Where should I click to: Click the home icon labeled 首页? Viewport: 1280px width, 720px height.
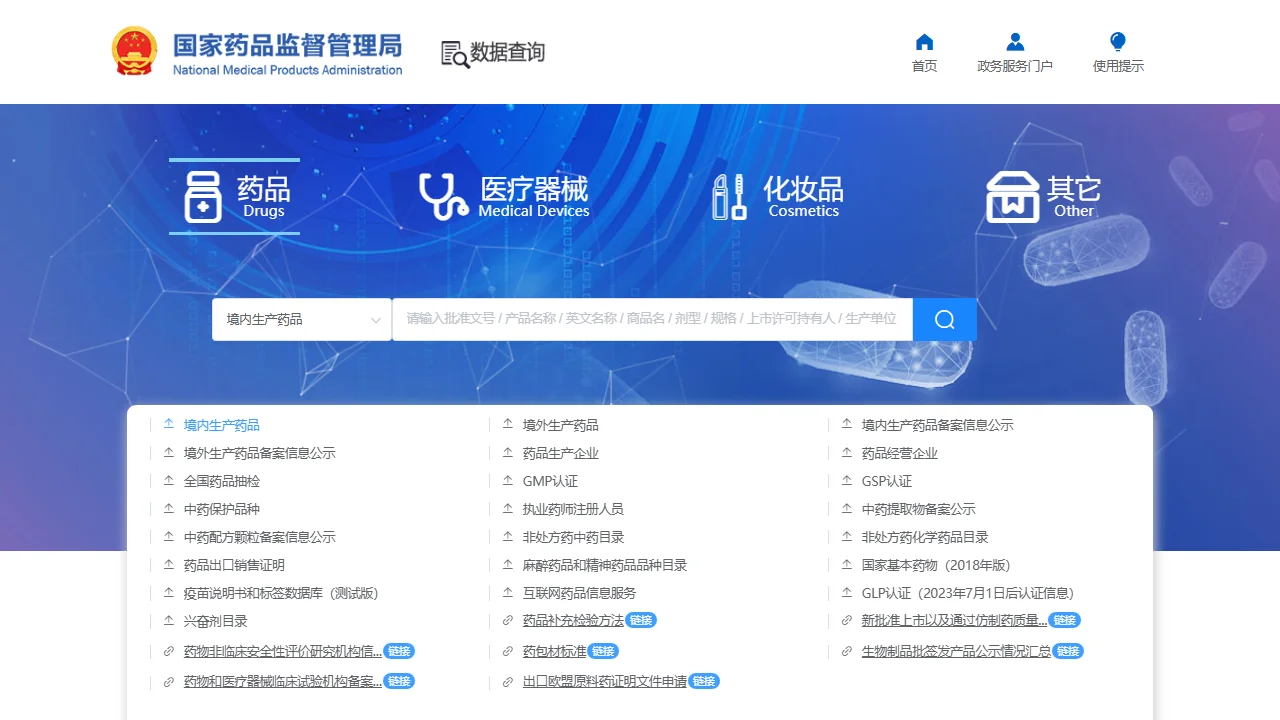(924, 42)
